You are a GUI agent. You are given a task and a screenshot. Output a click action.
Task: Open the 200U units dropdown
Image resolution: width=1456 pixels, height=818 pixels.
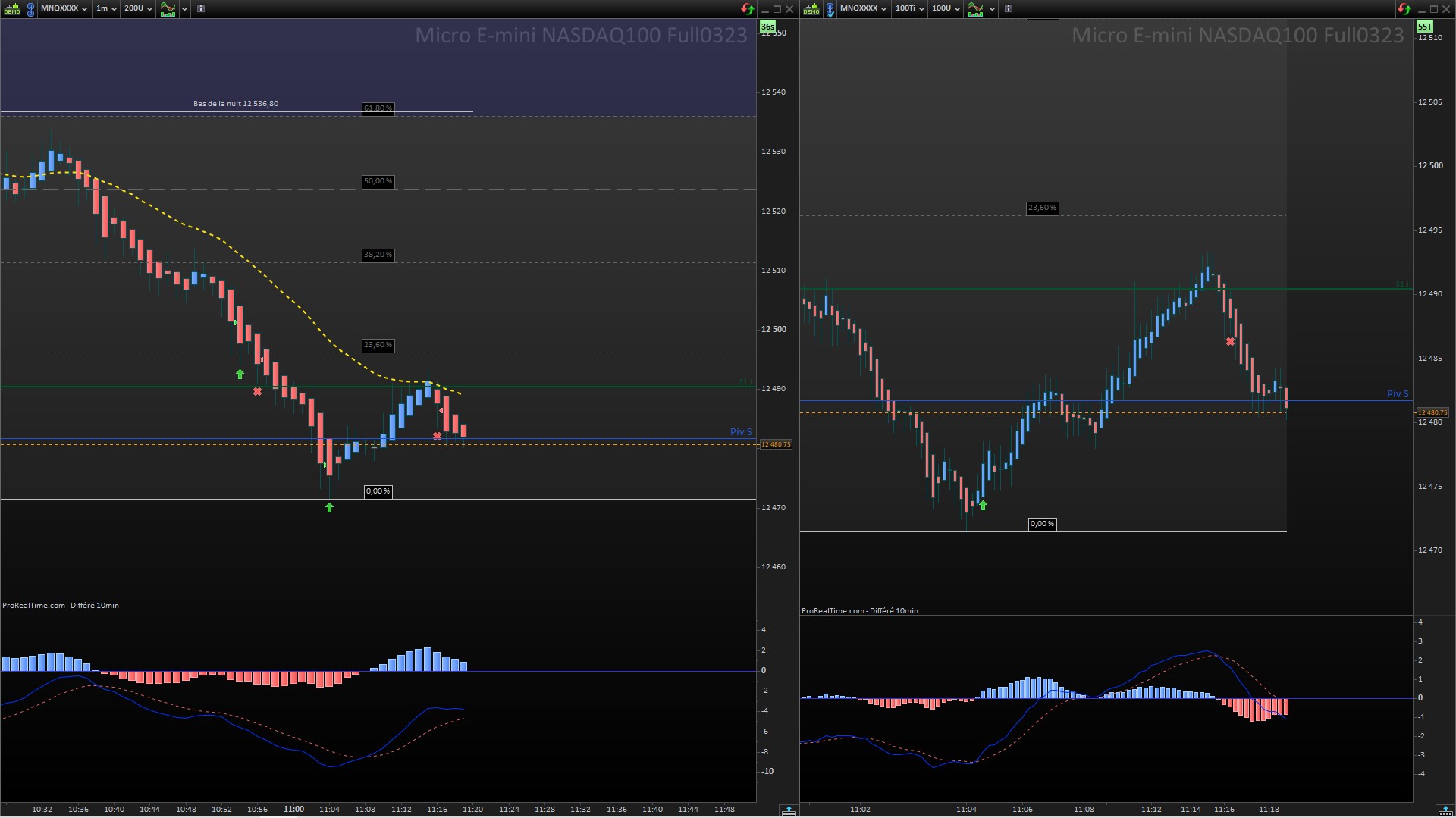[138, 8]
